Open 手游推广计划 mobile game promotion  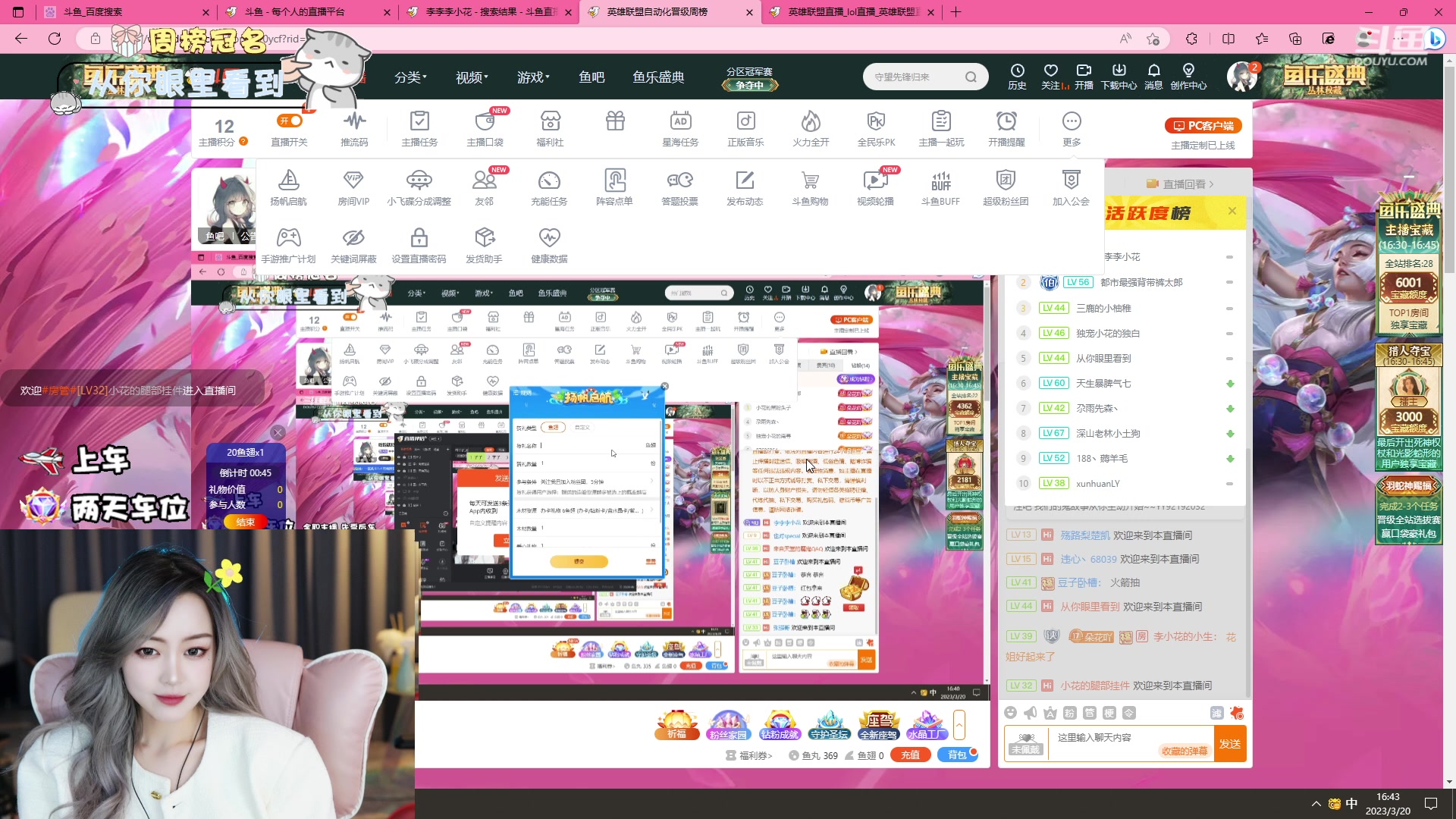click(x=288, y=246)
